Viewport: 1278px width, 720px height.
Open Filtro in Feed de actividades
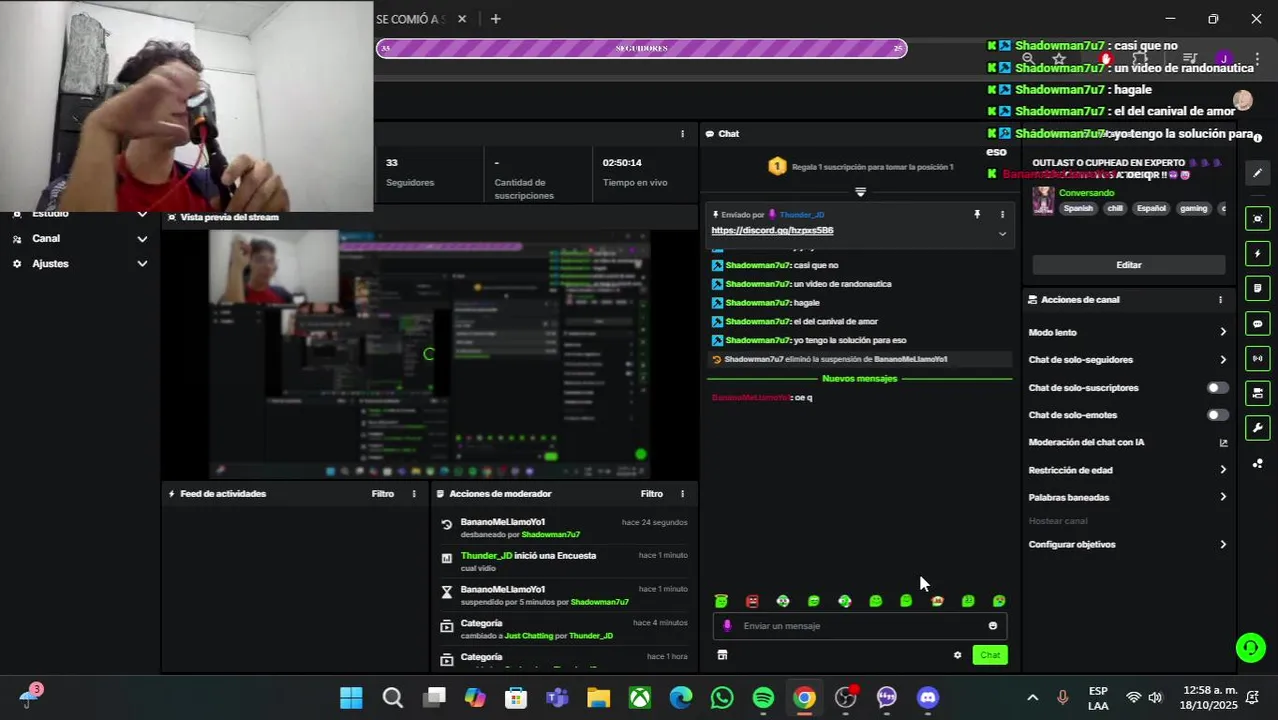383,494
